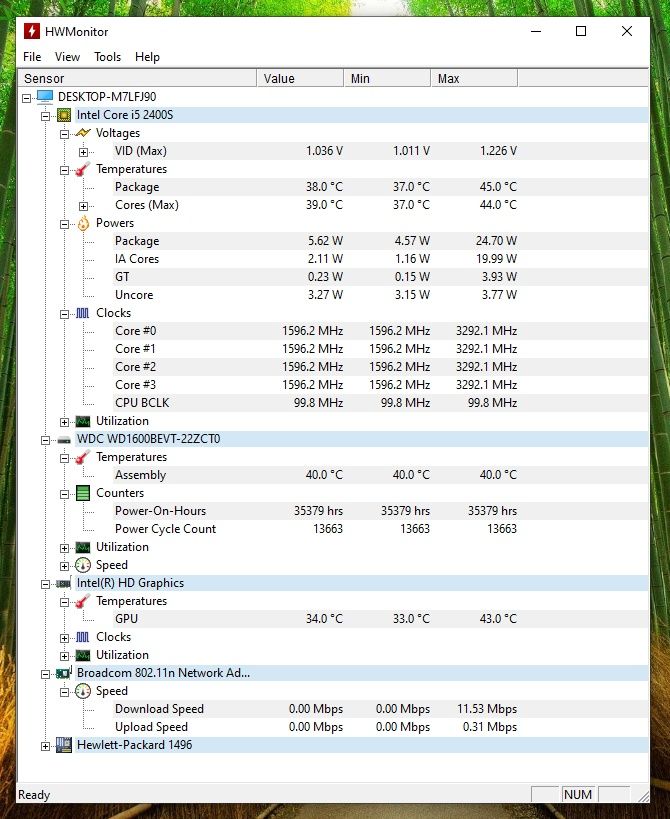This screenshot has width=670, height=819.
Task: Expand the Intel HD Graphics Clocks section
Action: 64,638
